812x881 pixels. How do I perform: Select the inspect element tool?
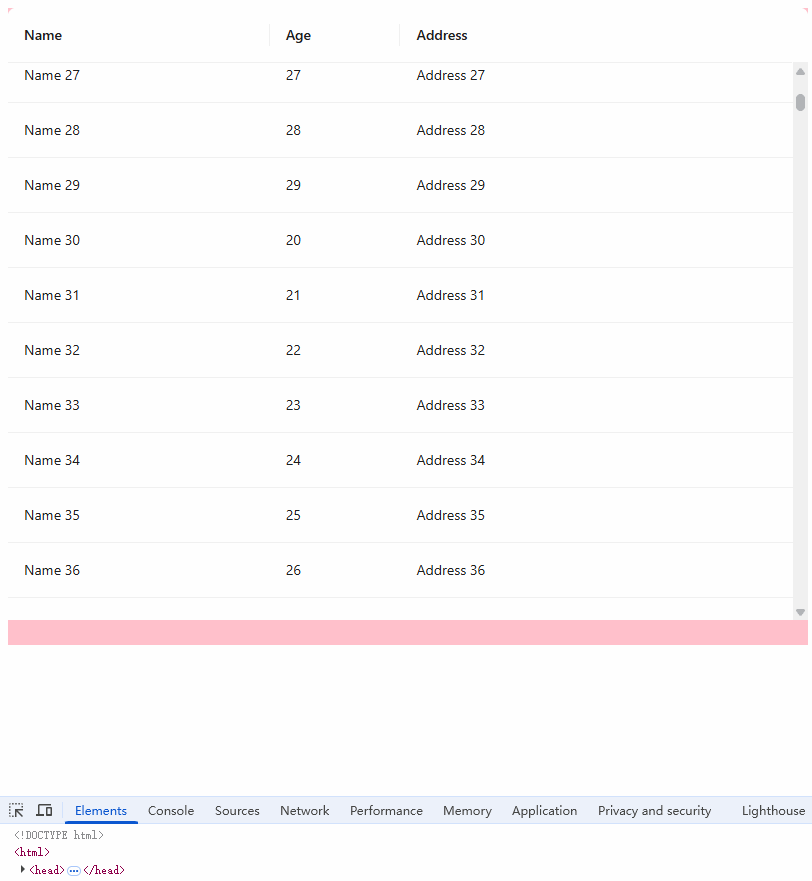point(16,810)
